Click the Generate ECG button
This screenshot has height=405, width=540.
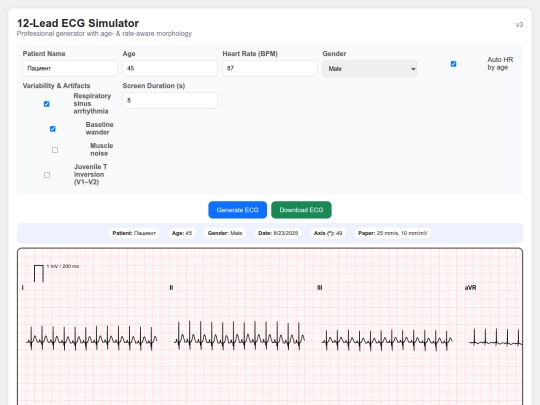237,210
